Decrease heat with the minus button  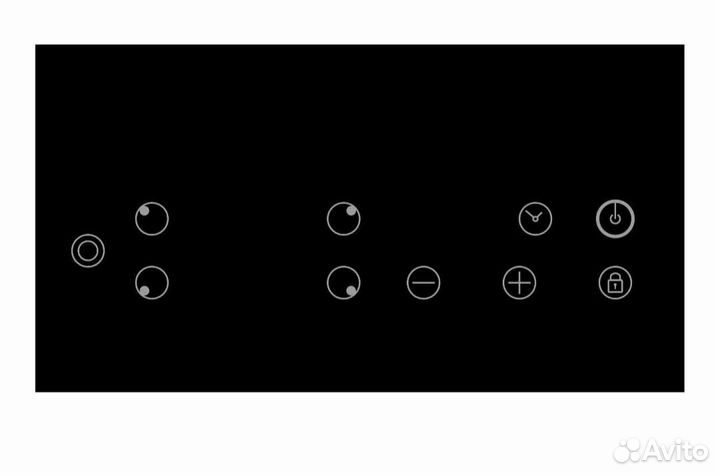[x=423, y=282]
